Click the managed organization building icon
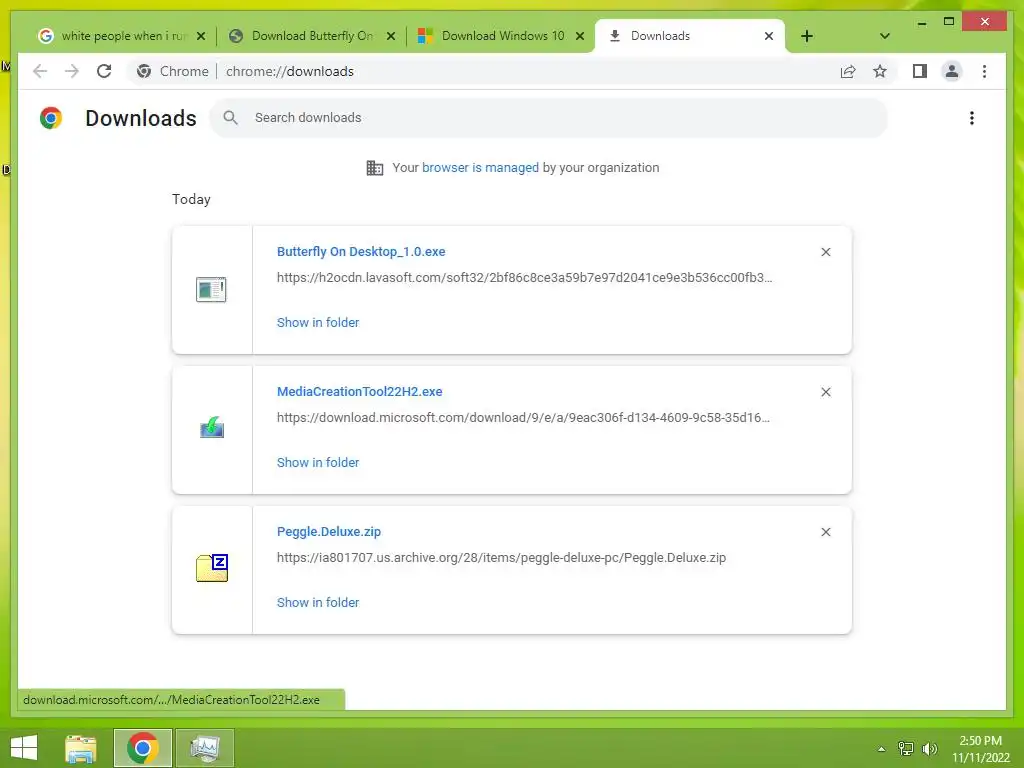The width and height of the screenshot is (1024, 768). point(375,168)
